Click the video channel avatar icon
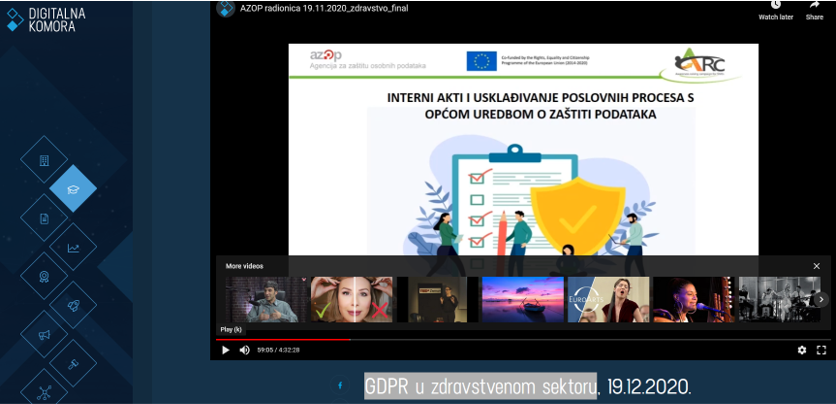Image resolution: width=836 pixels, height=404 pixels. (226, 8)
